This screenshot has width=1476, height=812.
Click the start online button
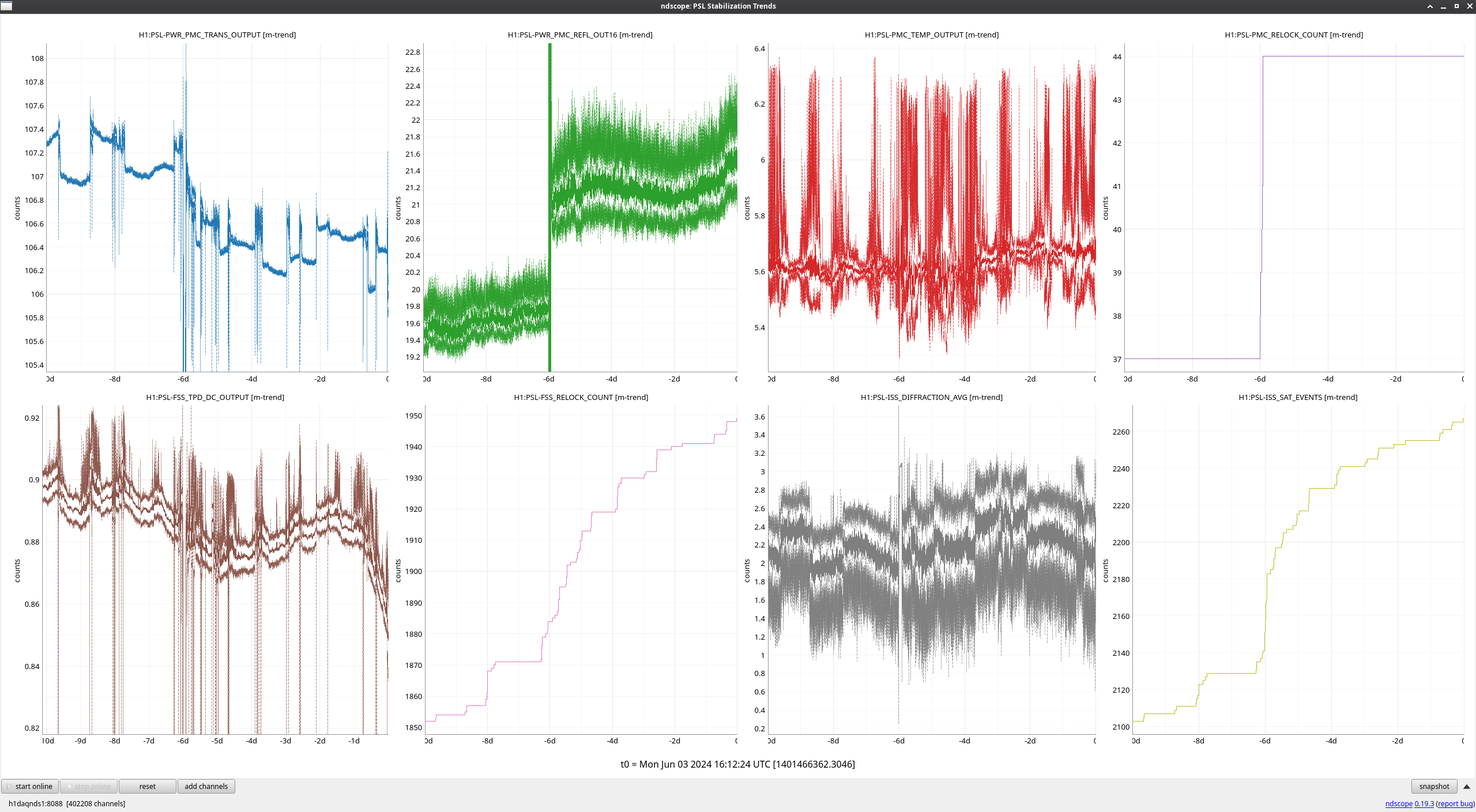pyautogui.click(x=30, y=786)
